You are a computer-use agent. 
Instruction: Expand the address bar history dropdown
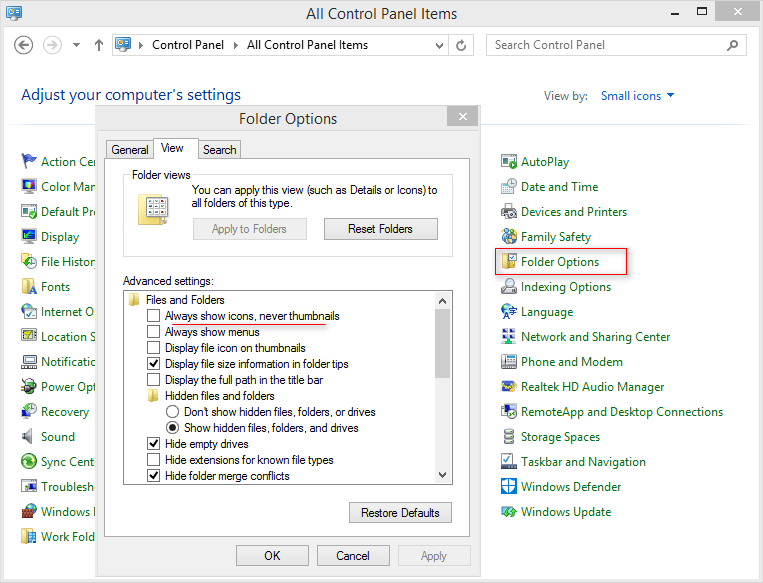(439, 45)
